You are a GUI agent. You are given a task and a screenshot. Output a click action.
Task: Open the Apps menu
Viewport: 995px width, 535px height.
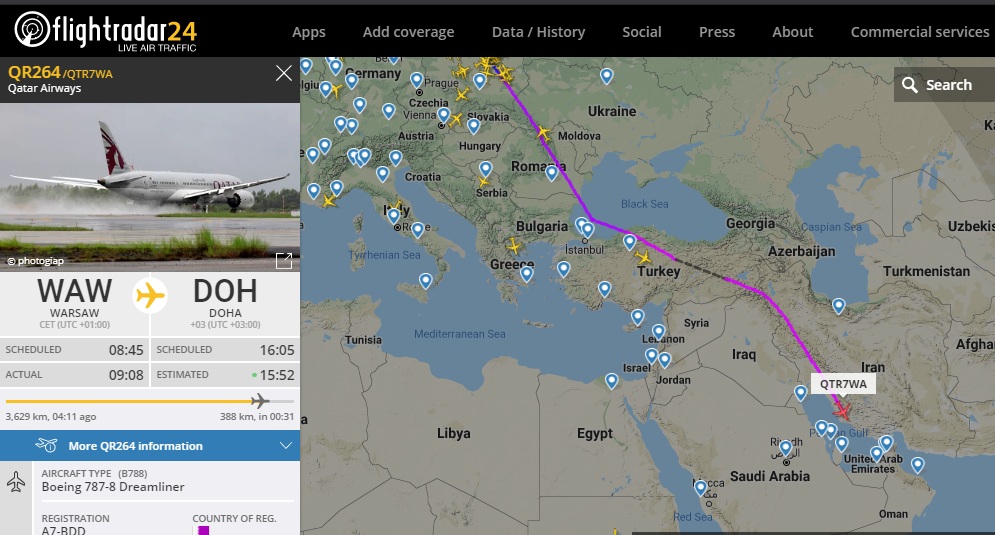click(308, 32)
